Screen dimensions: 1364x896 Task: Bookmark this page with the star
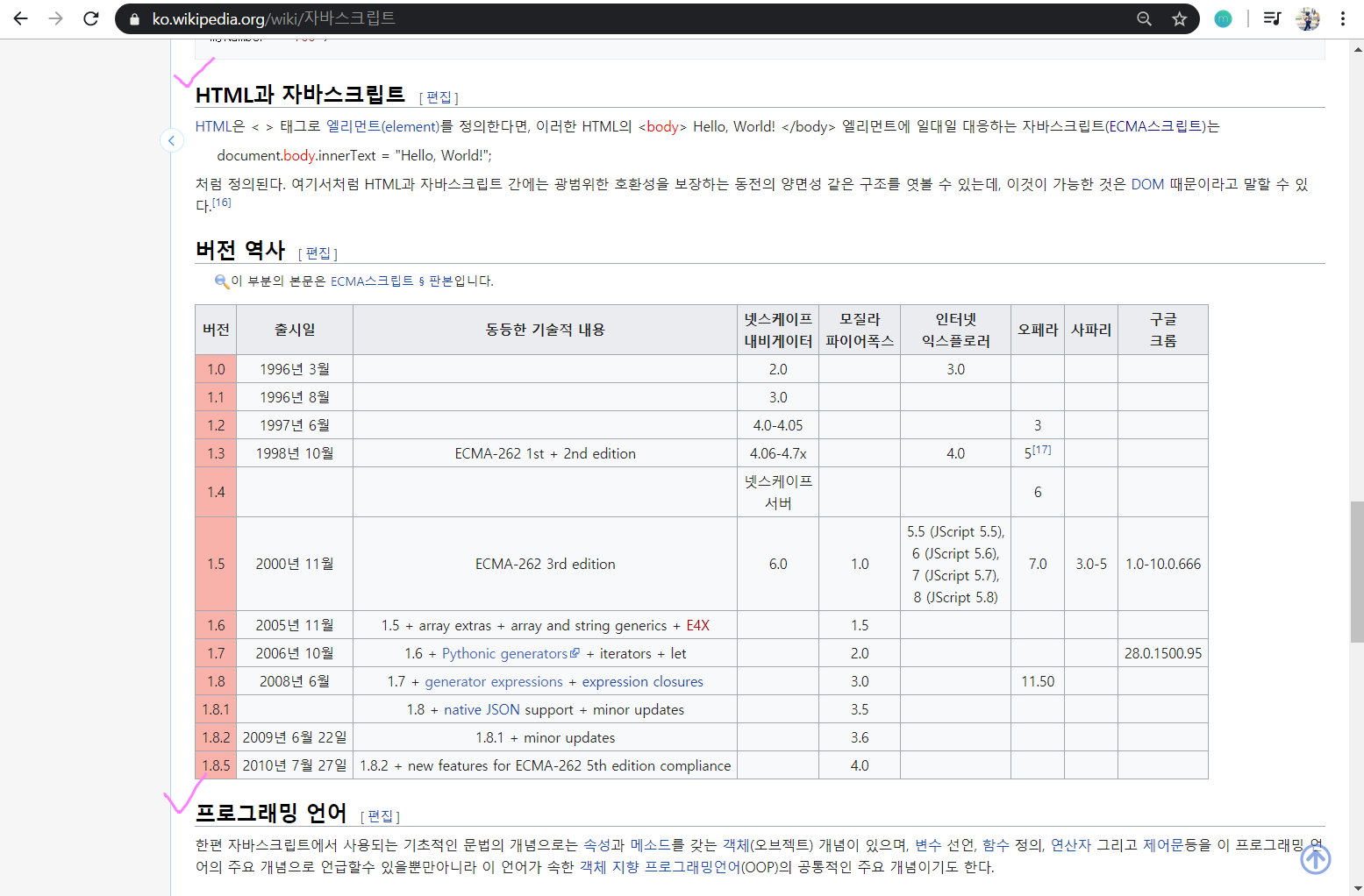pyautogui.click(x=1180, y=18)
